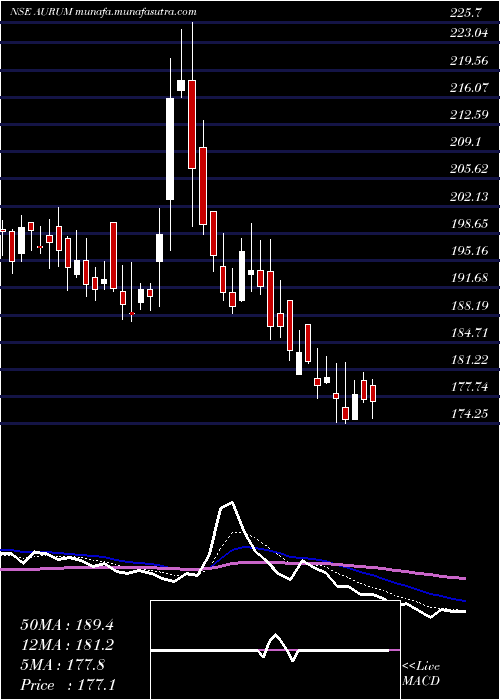Select the 195.16 price axis label
Image resolution: width=500 pixels, height=700 pixels.
(469, 251)
